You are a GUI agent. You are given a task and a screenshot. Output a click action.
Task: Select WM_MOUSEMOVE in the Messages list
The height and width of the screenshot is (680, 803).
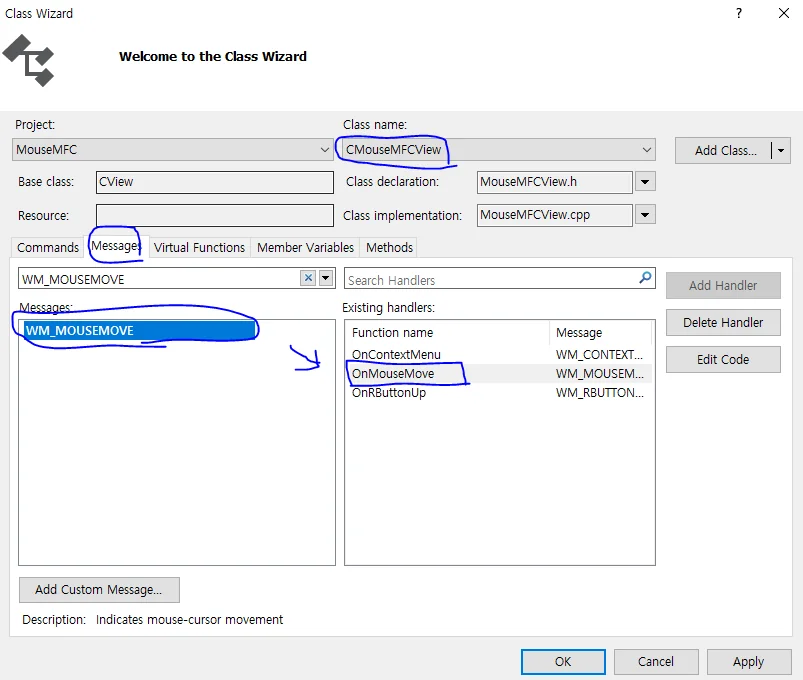[x=139, y=330]
